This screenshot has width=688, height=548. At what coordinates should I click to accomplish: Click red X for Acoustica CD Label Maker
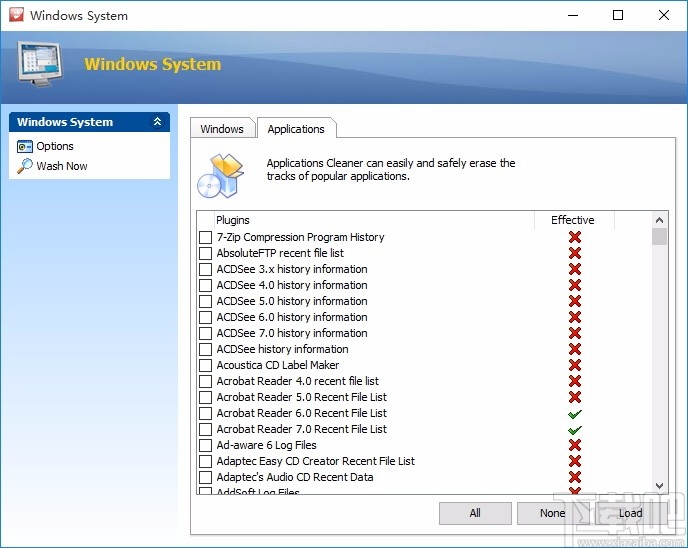point(575,365)
